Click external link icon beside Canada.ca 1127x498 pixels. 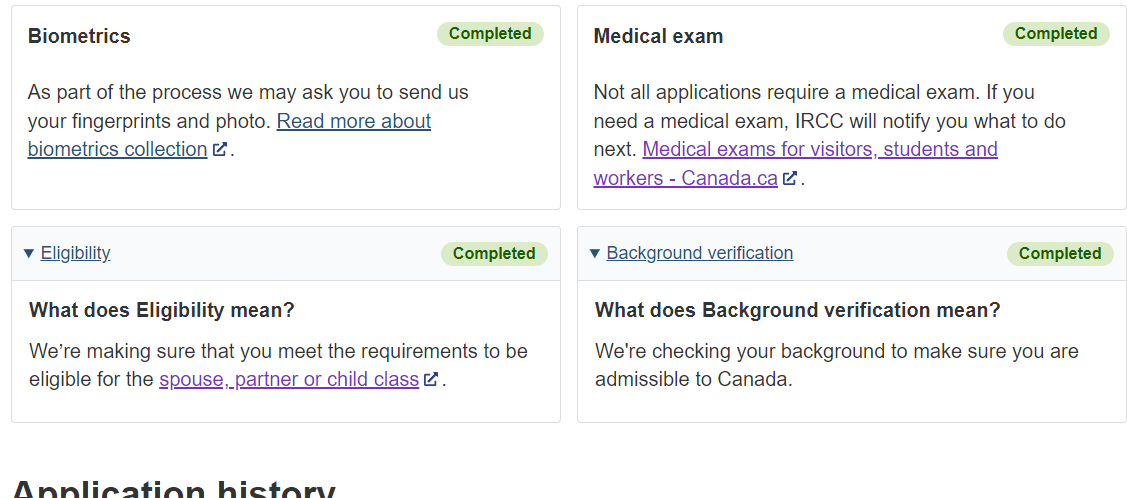790,179
